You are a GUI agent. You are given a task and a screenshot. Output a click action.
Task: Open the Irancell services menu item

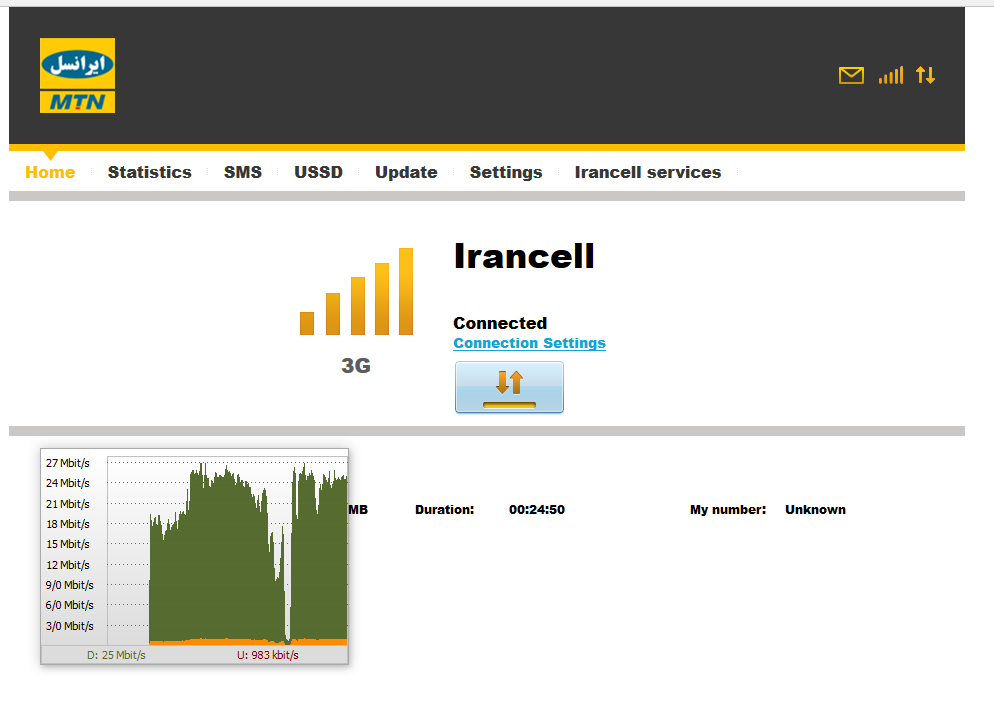click(647, 172)
